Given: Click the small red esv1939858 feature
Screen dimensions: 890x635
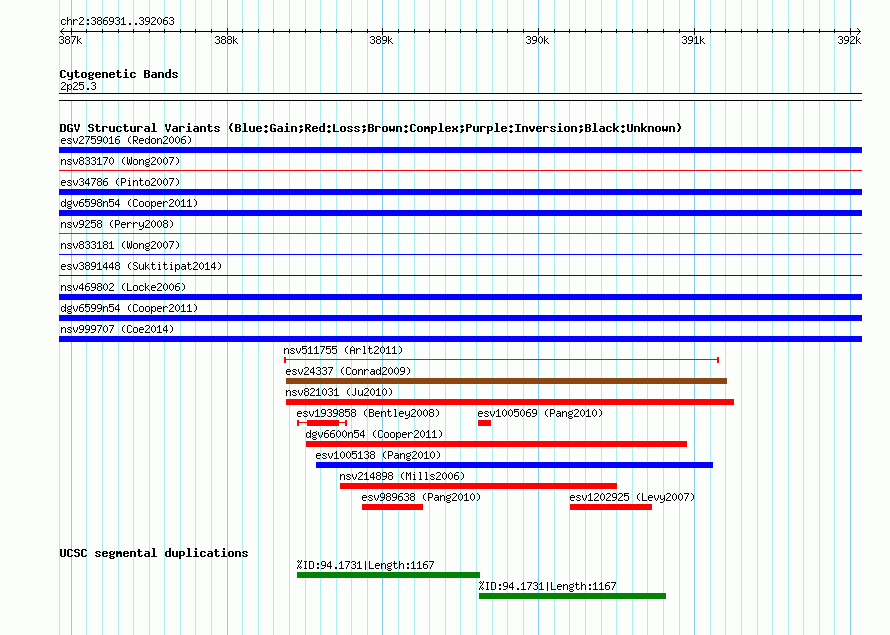Looking at the screenshot, I should (322, 423).
